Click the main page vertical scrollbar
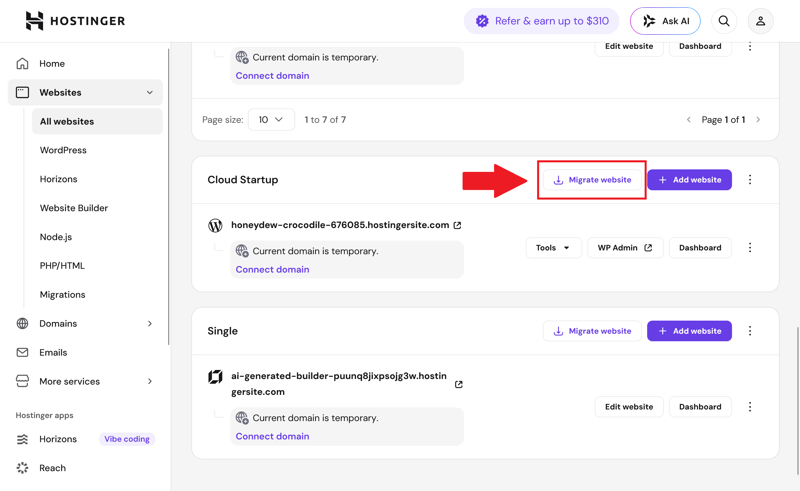This screenshot has width=800, height=491. point(797,401)
